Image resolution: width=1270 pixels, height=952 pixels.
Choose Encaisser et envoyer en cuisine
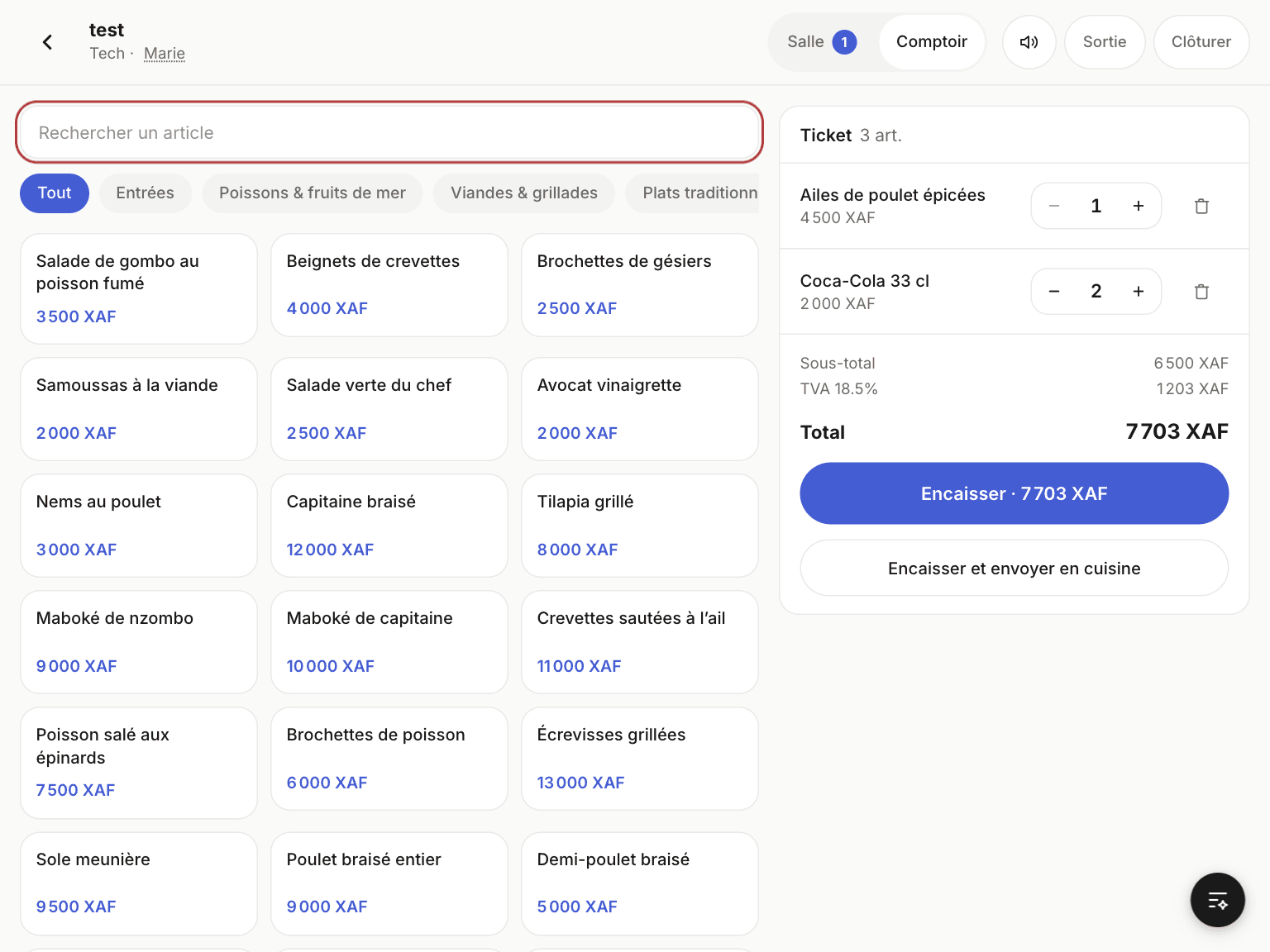[x=1014, y=569]
